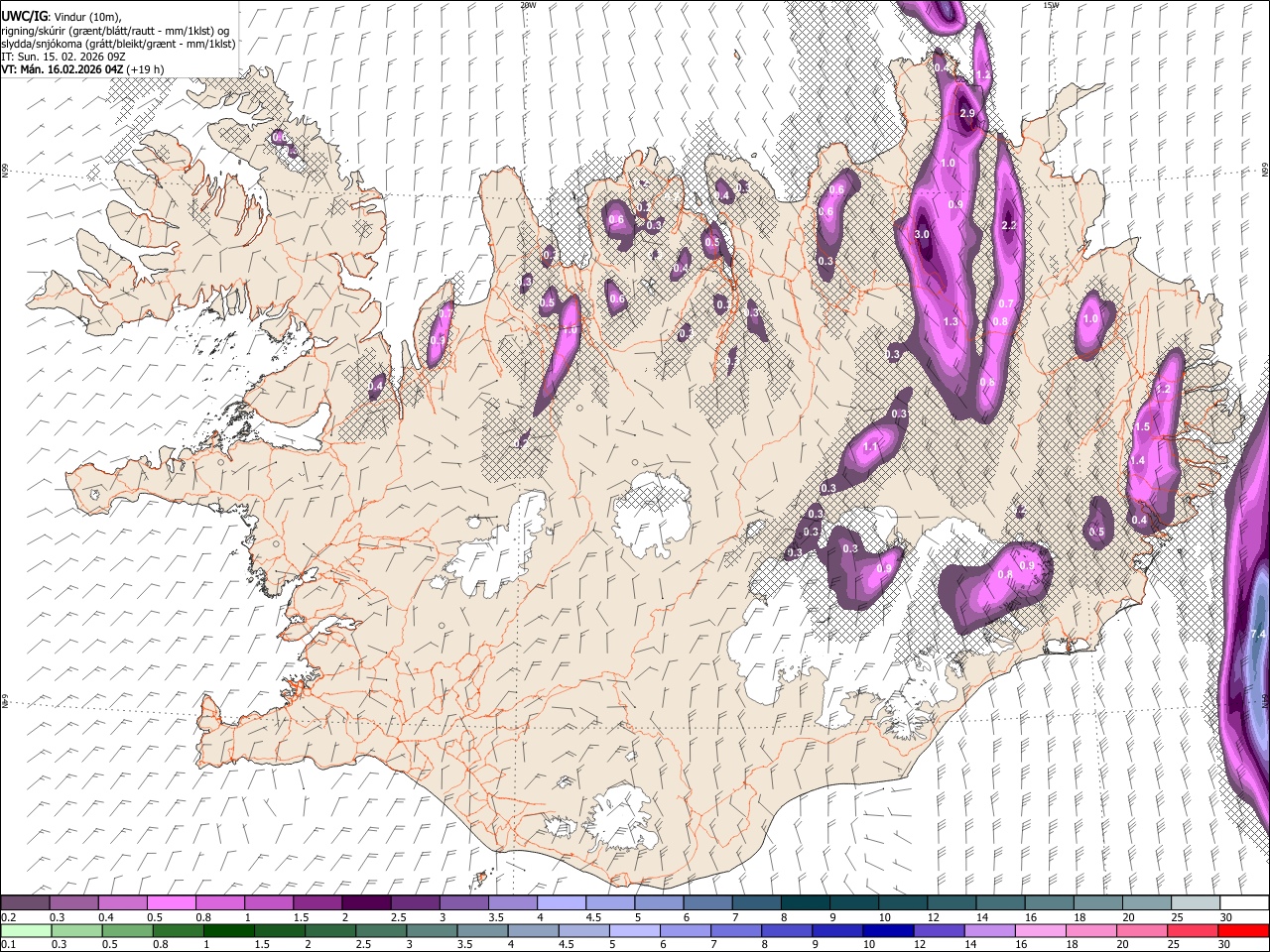
Task: Pick the 0.2 swatch in the purple snow scale
Action: coord(25,902)
